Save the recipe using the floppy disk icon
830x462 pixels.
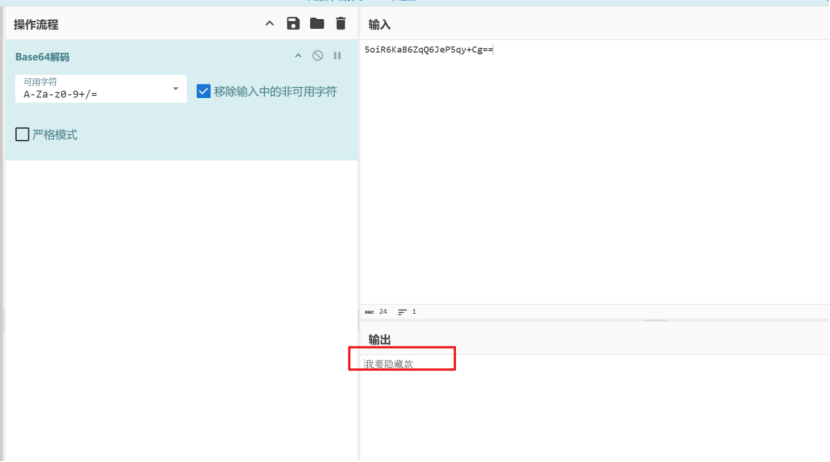(293, 24)
